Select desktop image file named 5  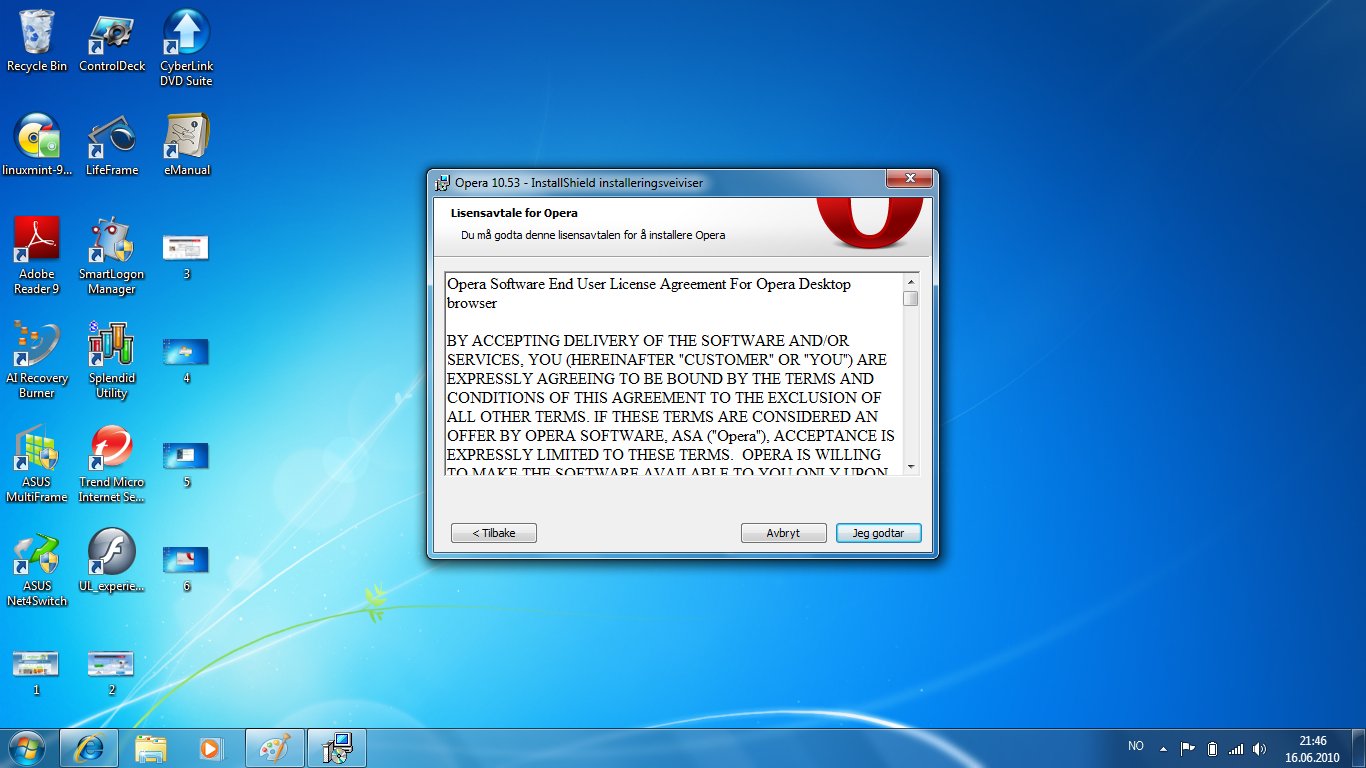click(186, 464)
